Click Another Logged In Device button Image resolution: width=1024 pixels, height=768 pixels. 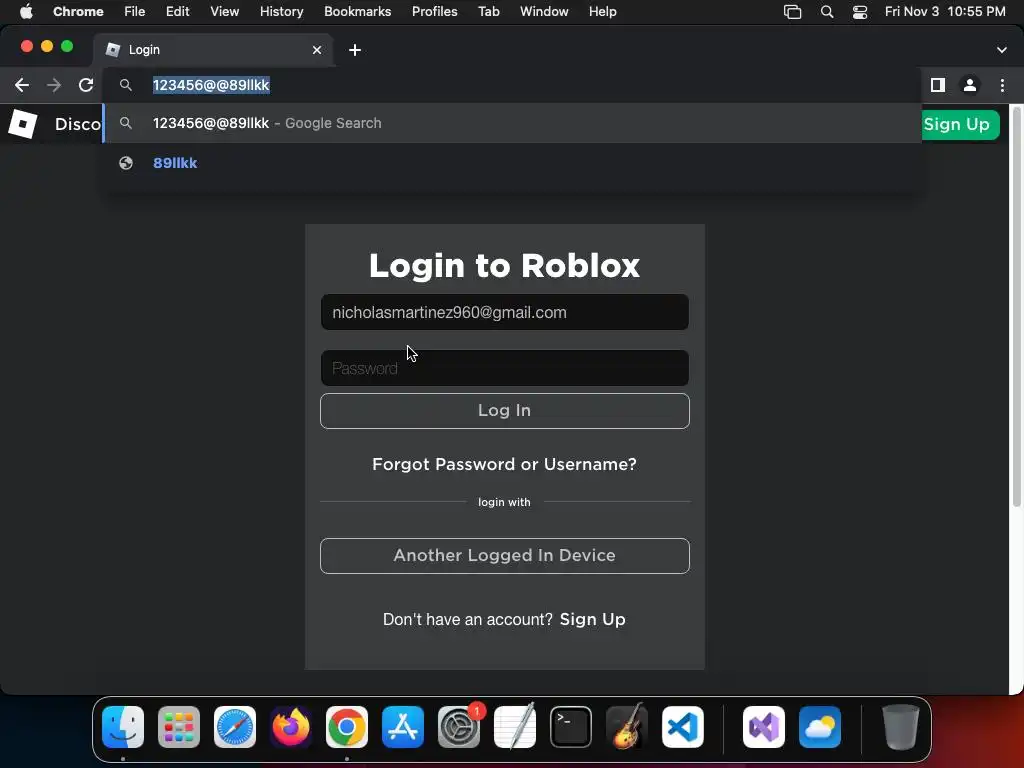(504, 556)
